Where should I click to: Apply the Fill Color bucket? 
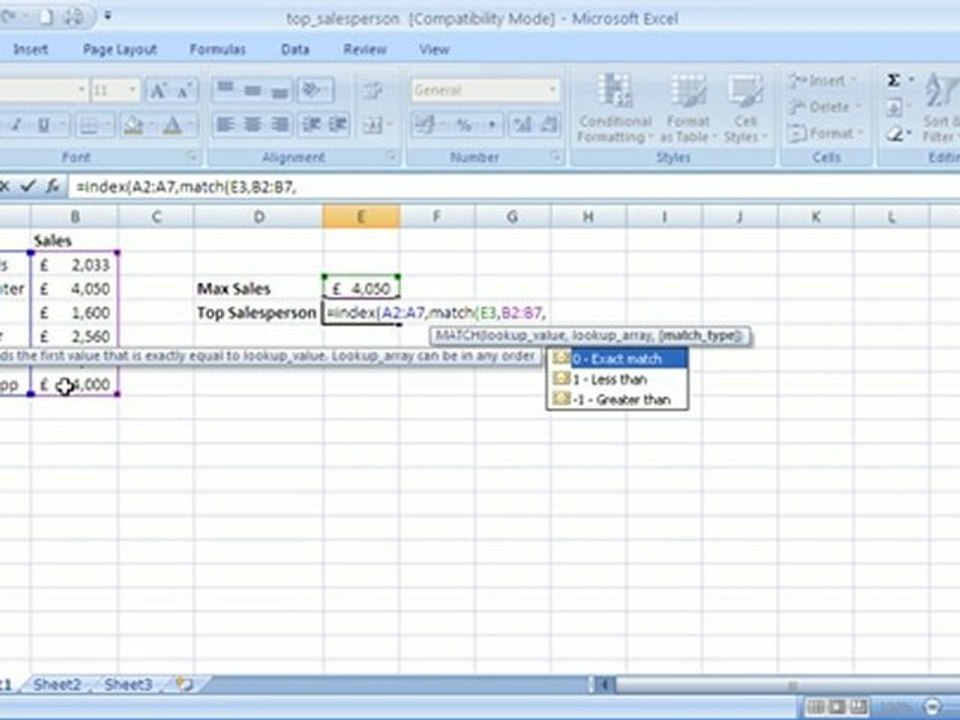click(x=133, y=126)
